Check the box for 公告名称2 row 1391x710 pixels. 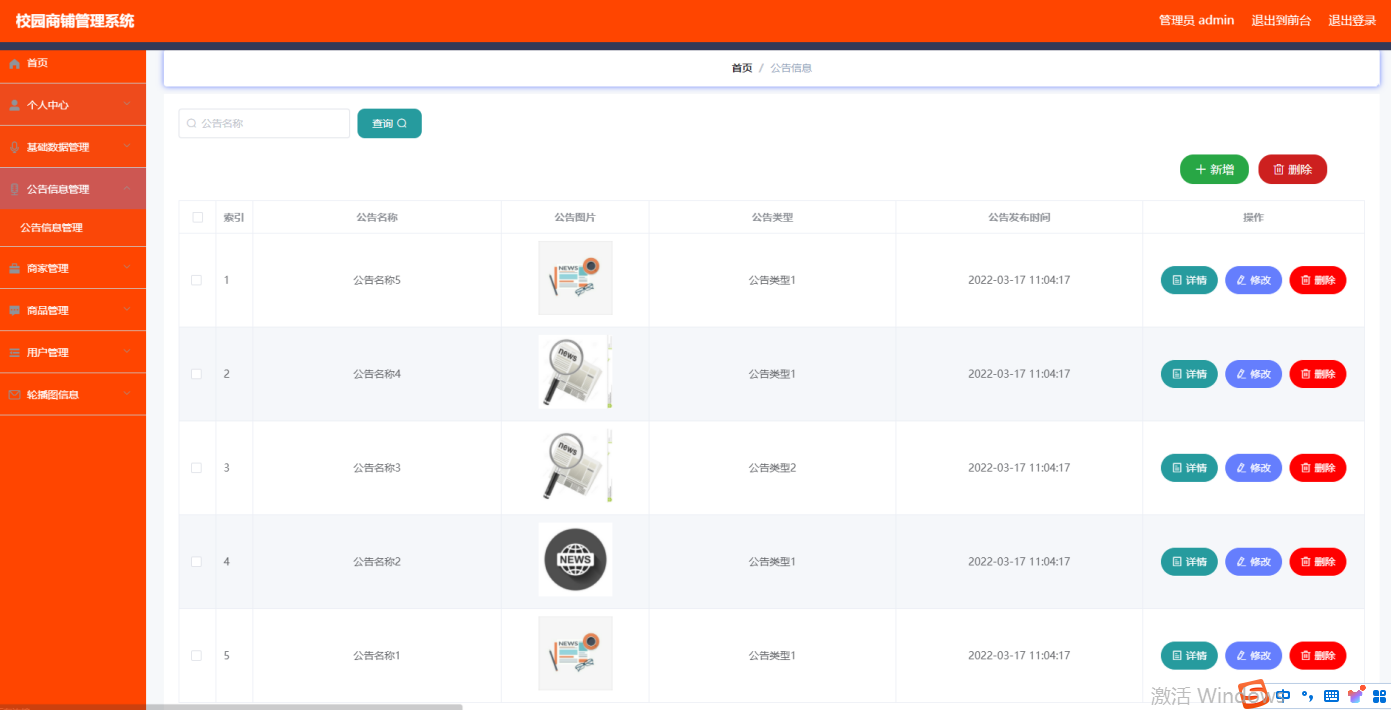pos(196,562)
